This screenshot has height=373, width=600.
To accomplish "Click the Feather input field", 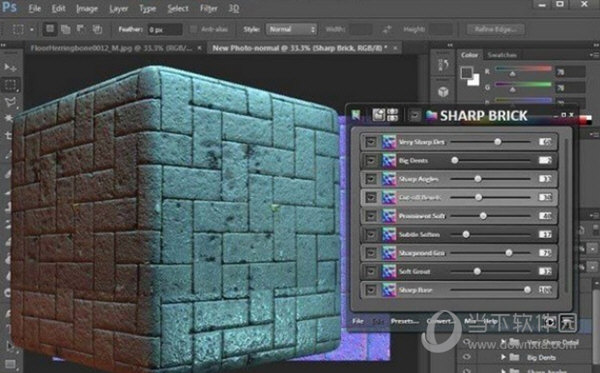I will point(165,29).
